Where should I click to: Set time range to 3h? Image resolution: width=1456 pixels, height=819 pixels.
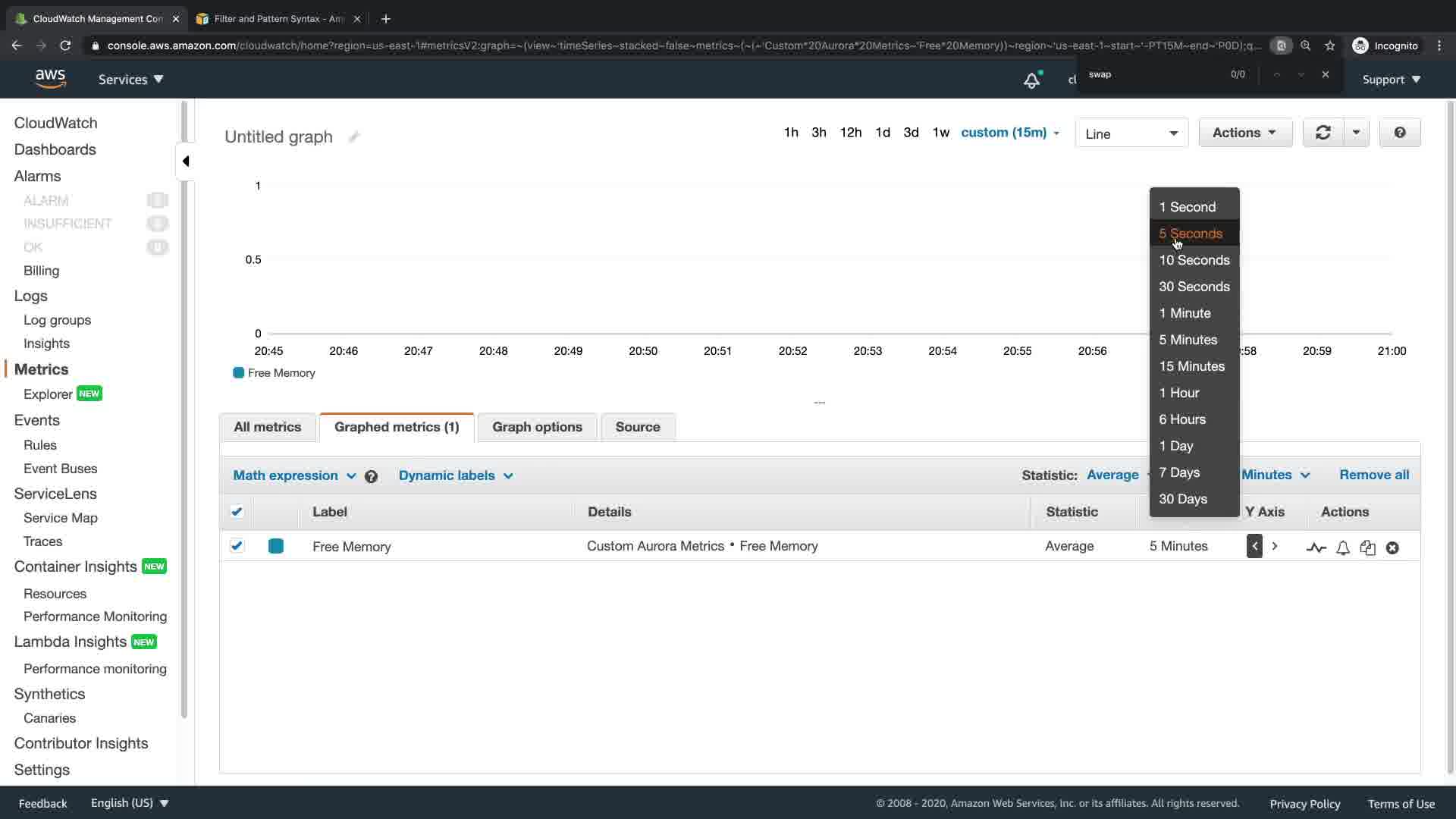(818, 133)
